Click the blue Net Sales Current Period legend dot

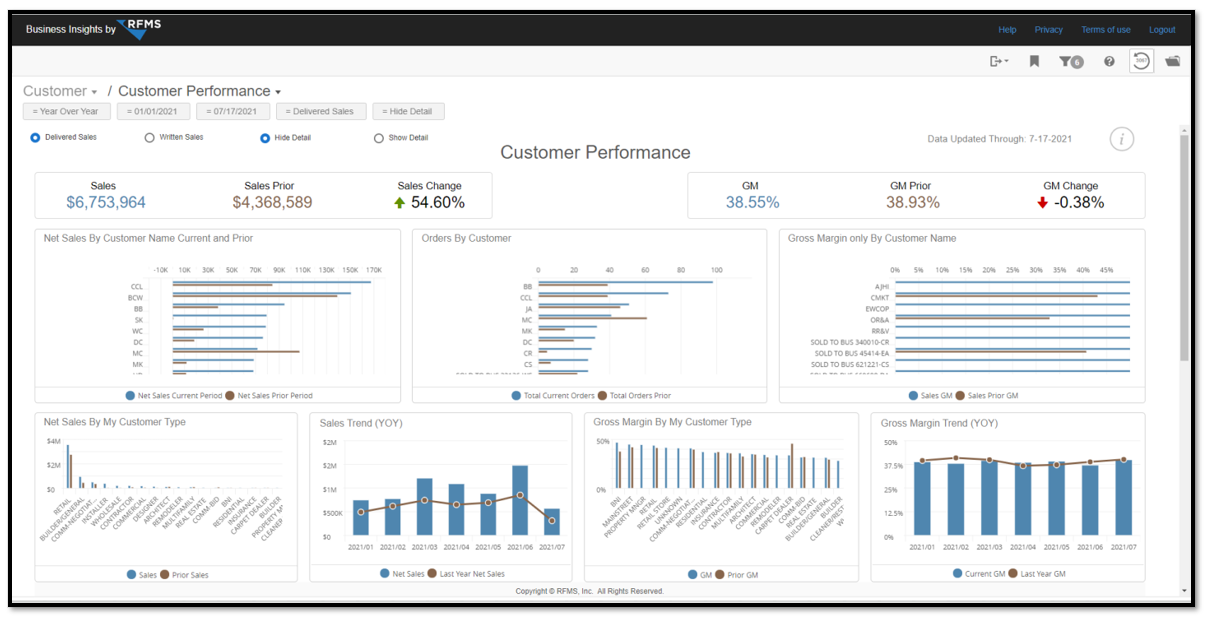[130, 396]
